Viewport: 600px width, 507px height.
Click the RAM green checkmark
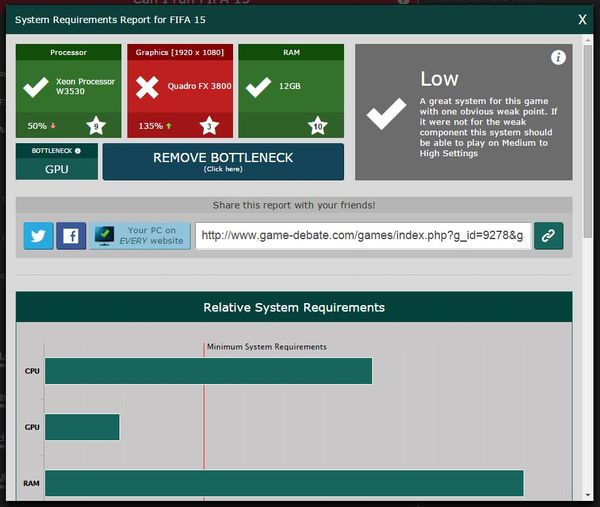coord(259,87)
